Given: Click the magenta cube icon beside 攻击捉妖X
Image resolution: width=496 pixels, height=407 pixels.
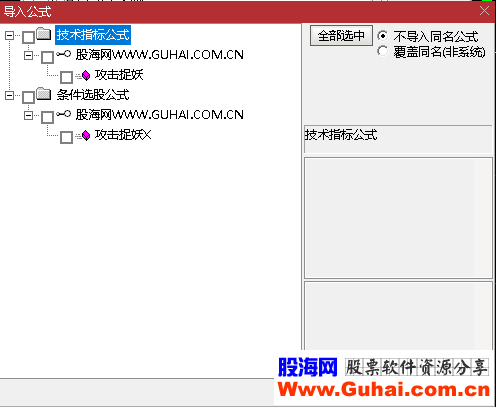Looking at the screenshot, I should pos(86,136).
